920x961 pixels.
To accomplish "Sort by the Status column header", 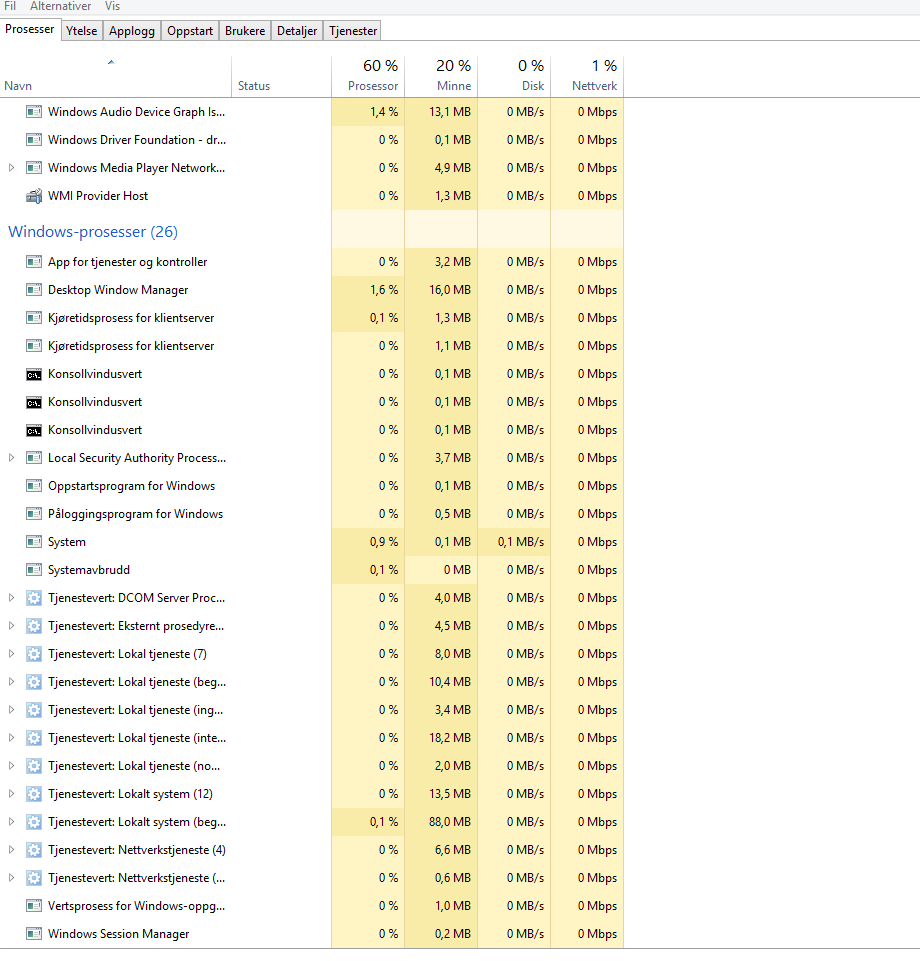I will coord(281,77).
